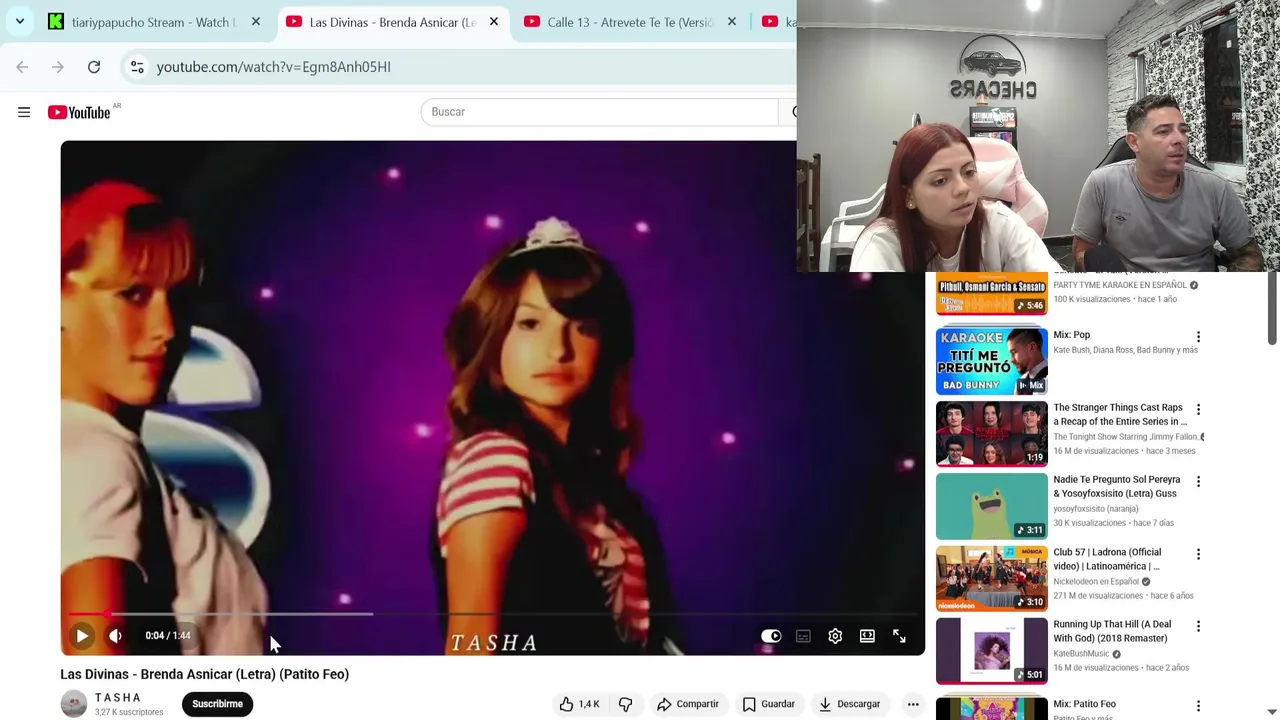Play the video with the play button
The image size is (1280, 720).
pos(82,636)
